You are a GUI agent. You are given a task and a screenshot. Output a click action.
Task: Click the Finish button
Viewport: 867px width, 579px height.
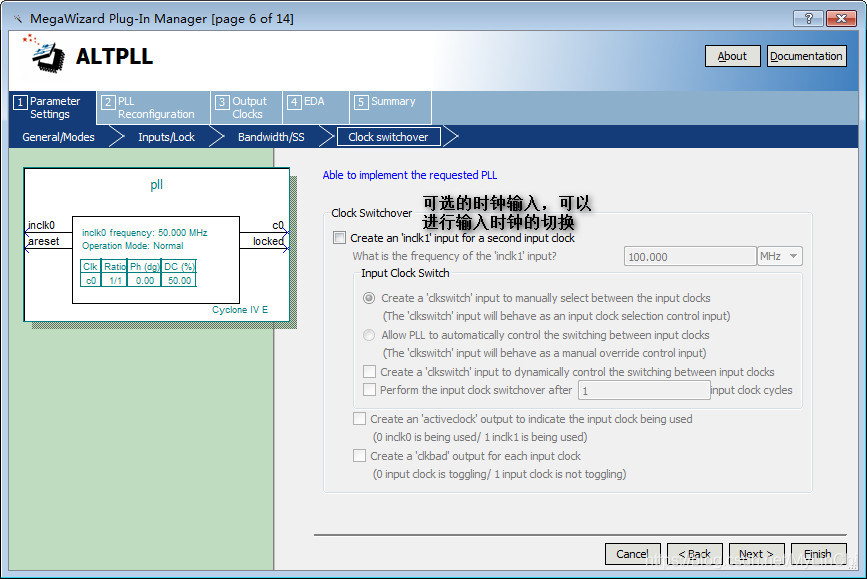pos(818,554)
